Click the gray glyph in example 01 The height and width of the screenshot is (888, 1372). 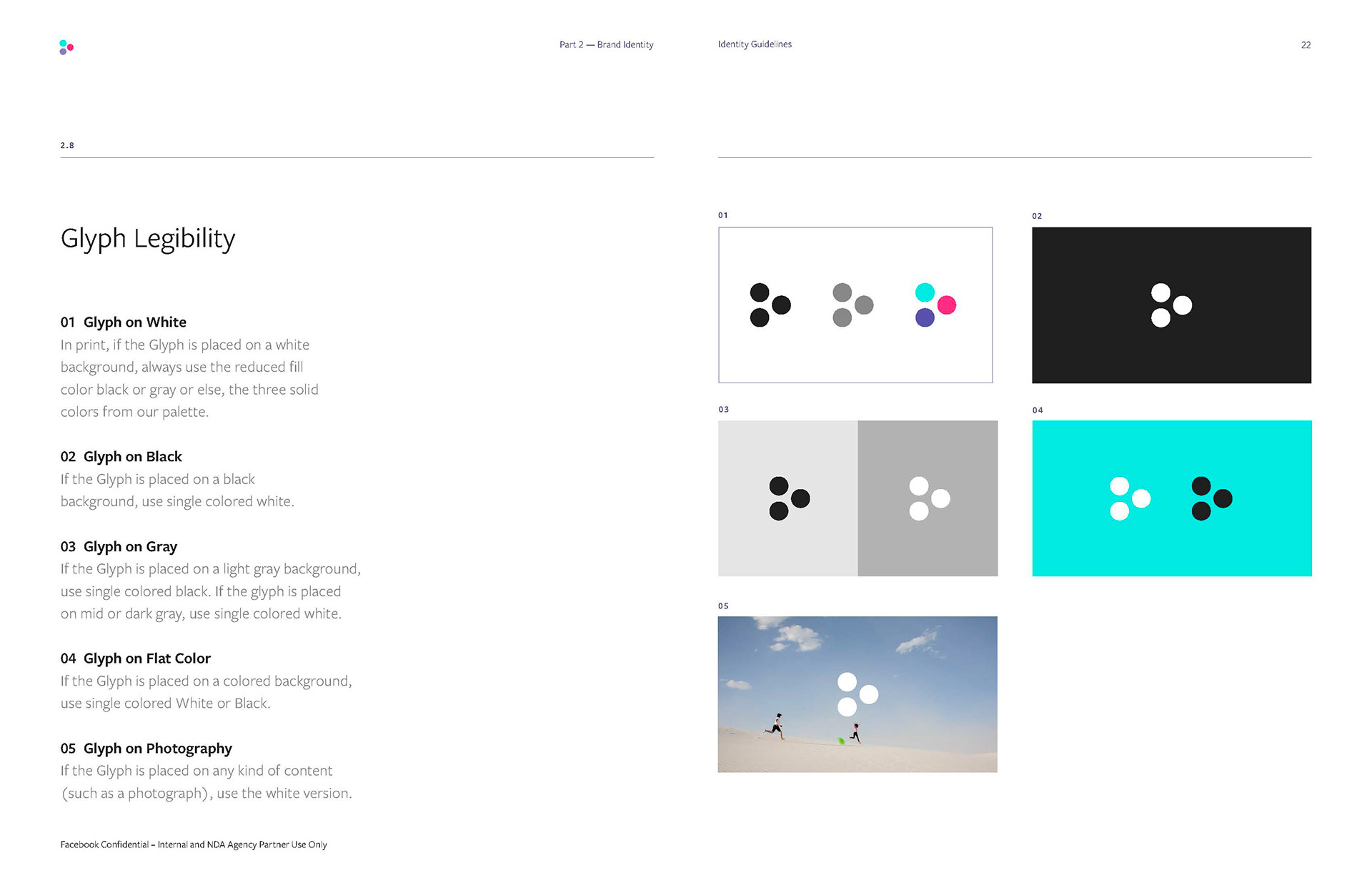853,305
